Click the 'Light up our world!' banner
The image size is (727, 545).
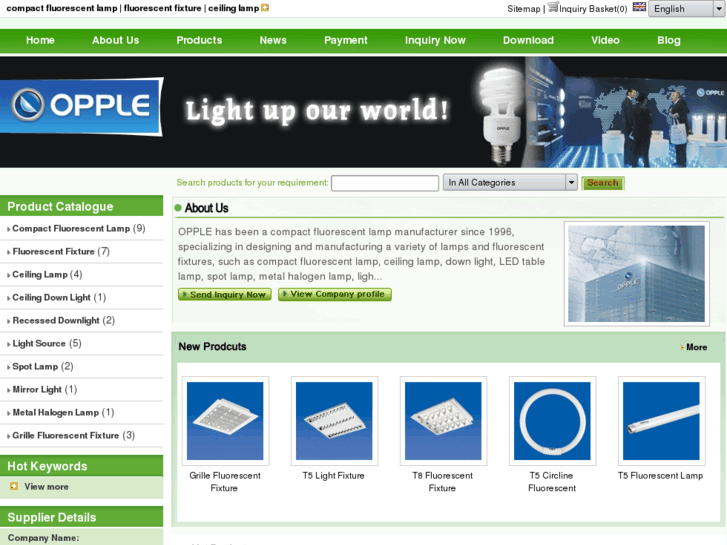317,111
